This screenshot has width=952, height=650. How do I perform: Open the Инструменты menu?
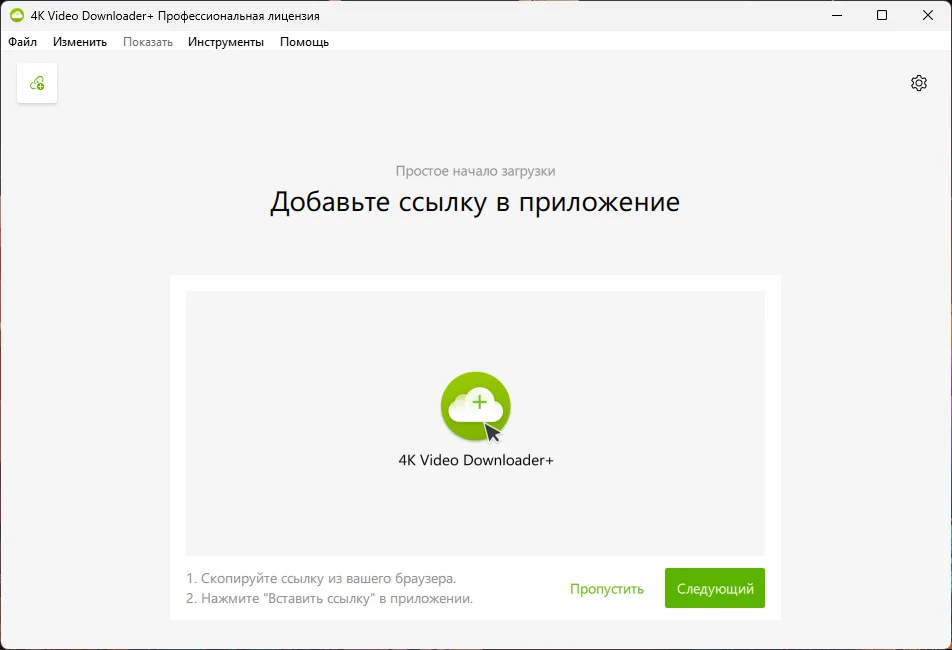[x=226, y=42]
